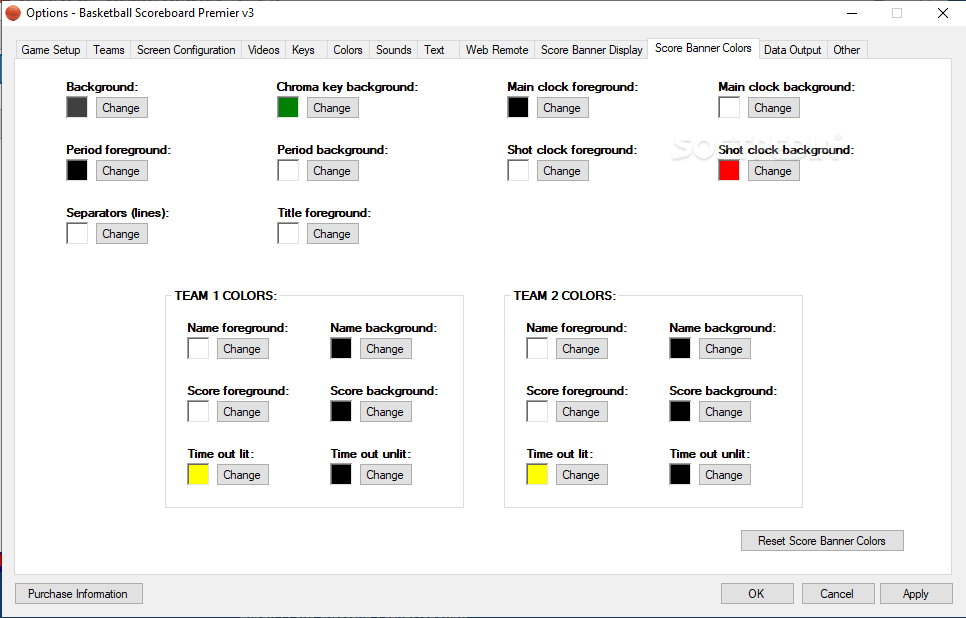Change Team 1 Name foreground color

point(243,349)
